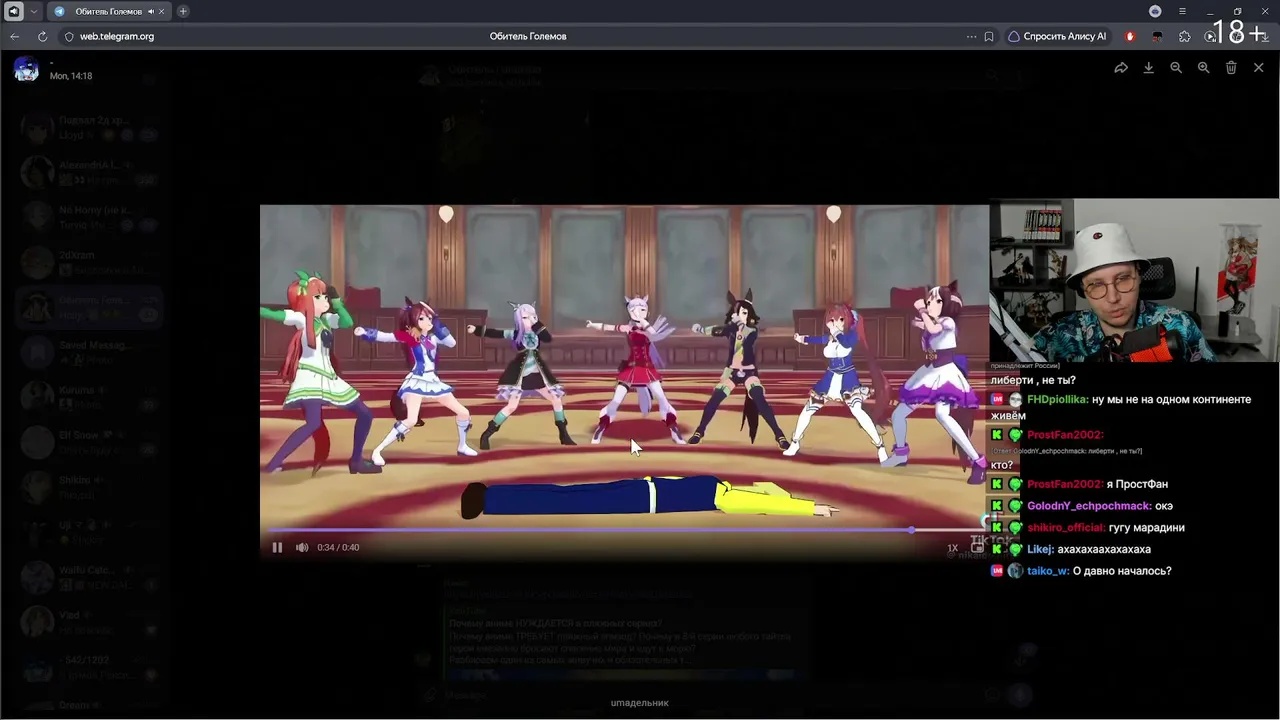Click the Likej username in chat

pyautogui.click(x=1040, y=550)
